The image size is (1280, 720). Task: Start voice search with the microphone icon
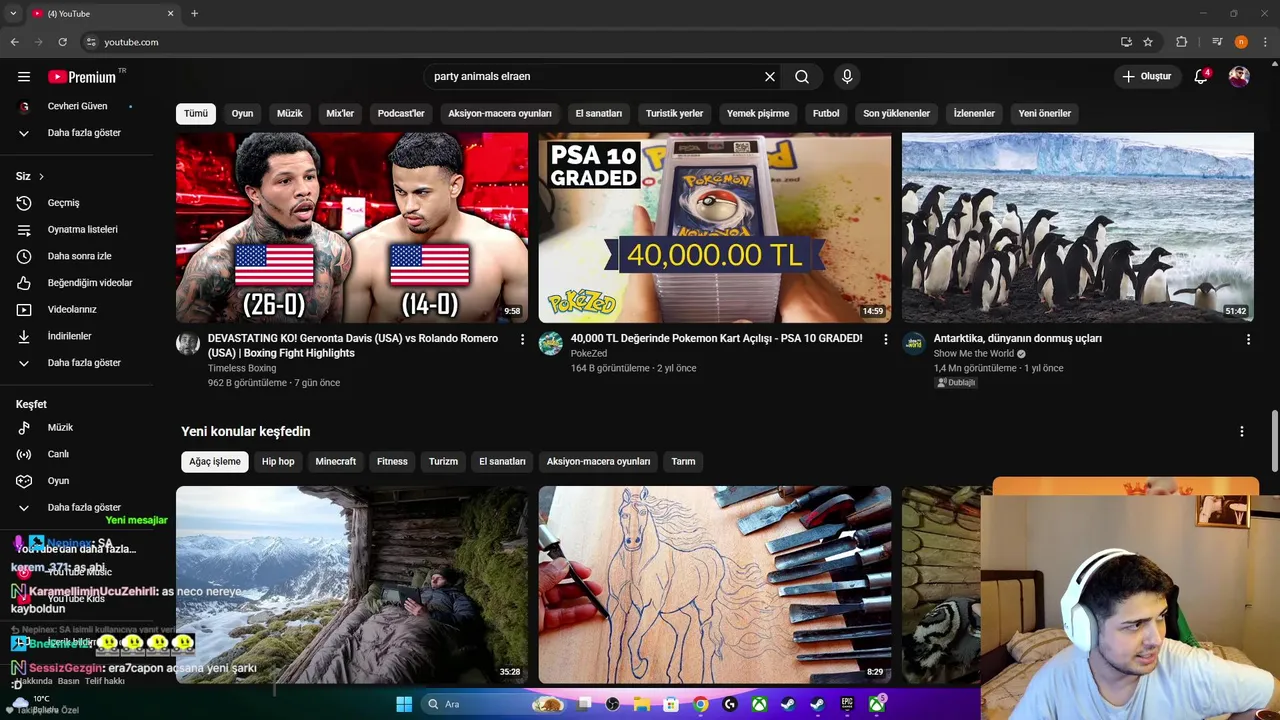point(847,76)
